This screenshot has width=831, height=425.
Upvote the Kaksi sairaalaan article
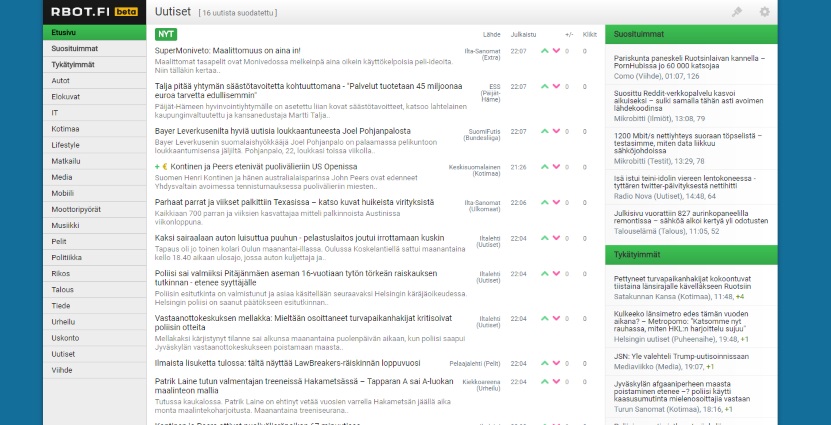[545, 238]
